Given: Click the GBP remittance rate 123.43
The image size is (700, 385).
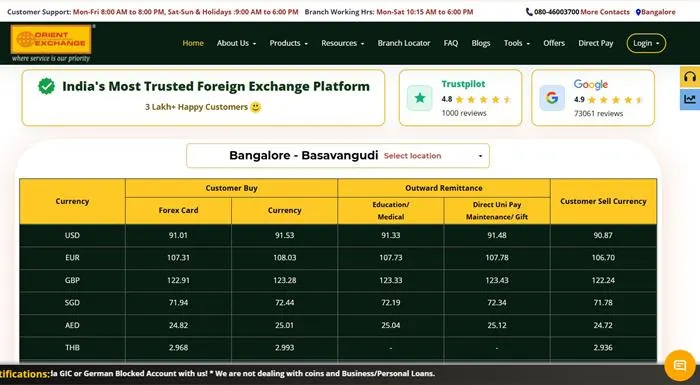Looking at the screenshot, I should tap(497, 280).
